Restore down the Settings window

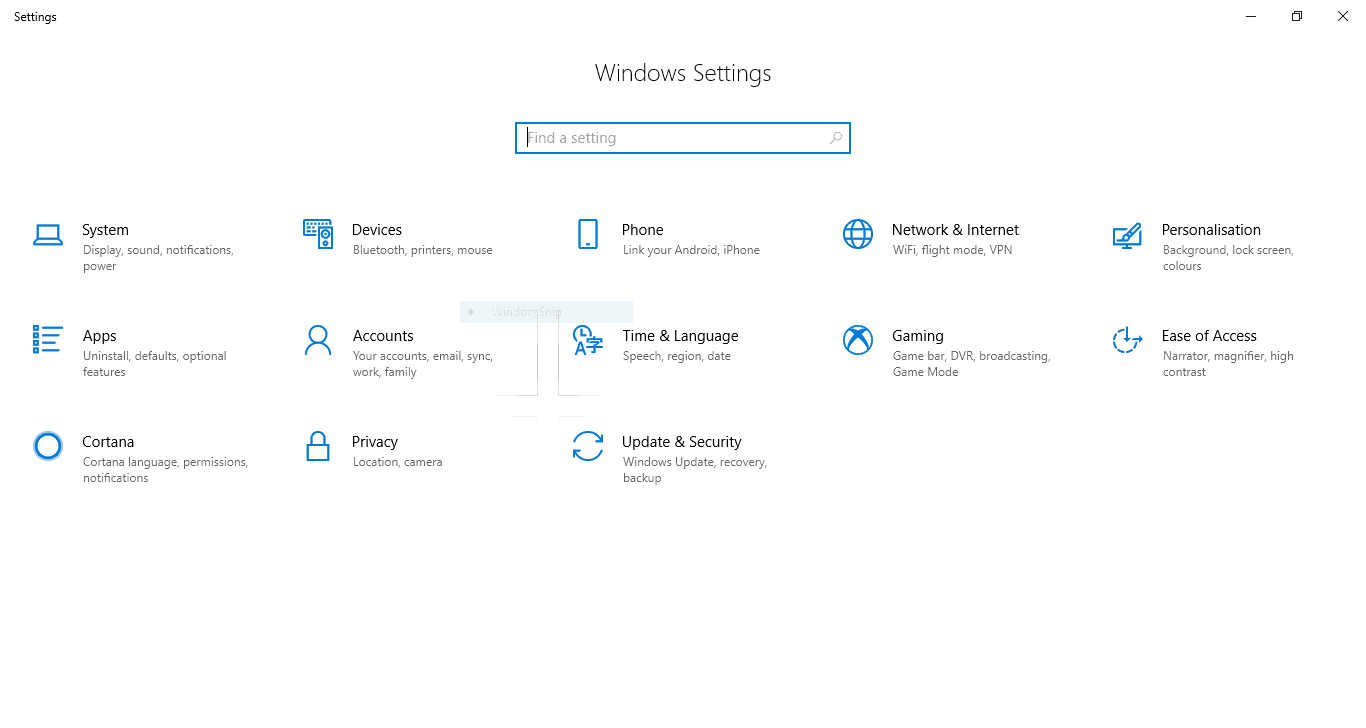[x=1297, y=16]
